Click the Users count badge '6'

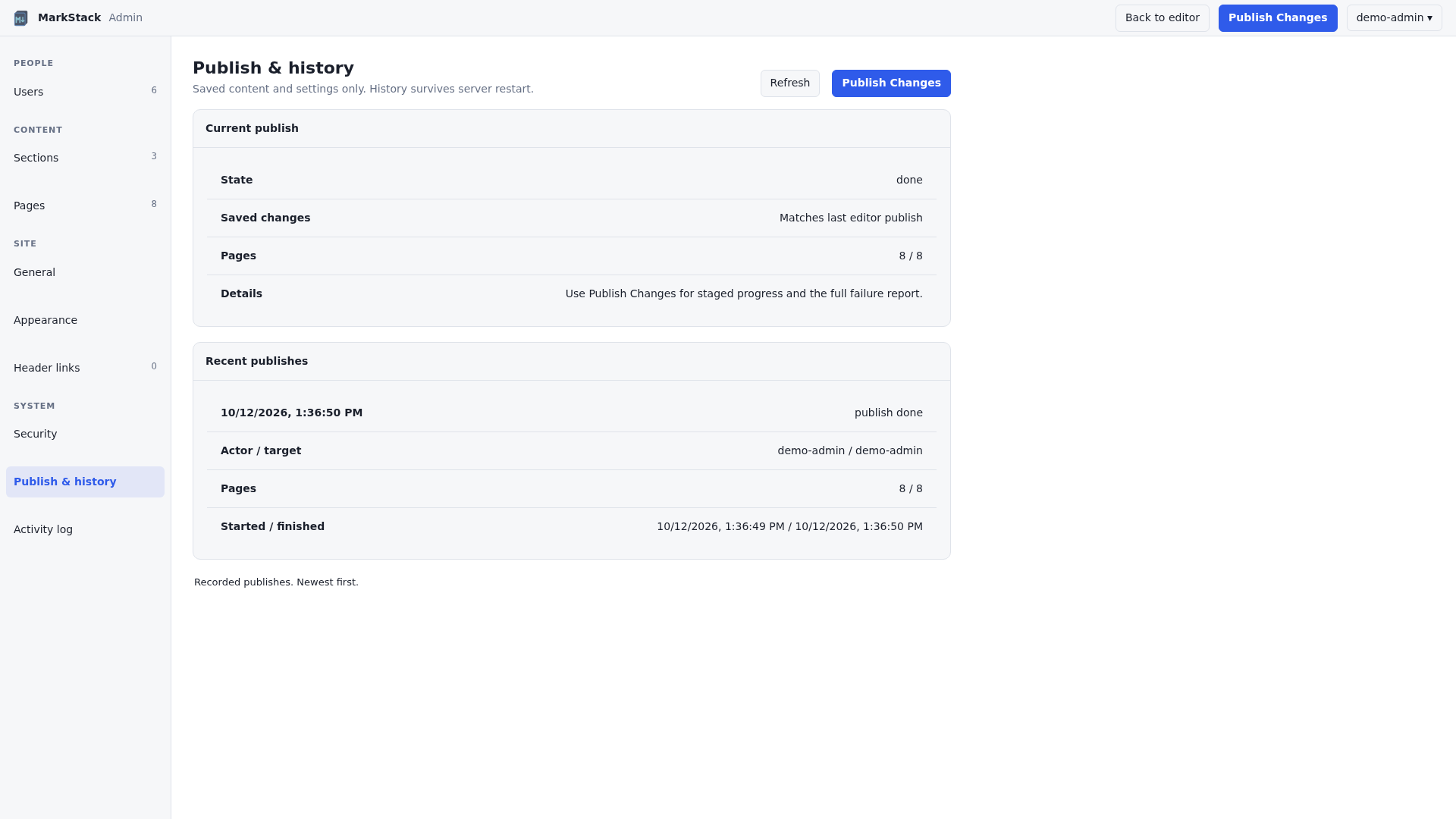point(154,90)
